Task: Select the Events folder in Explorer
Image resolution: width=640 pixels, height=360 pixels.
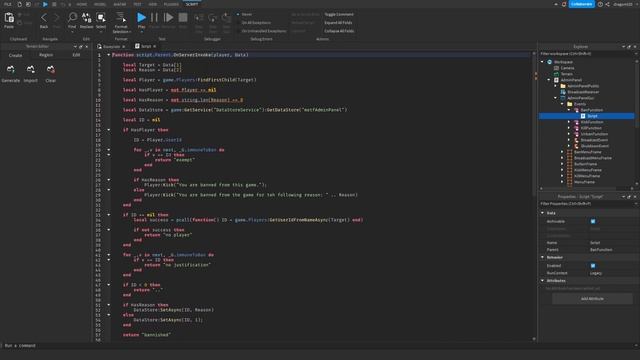Action: (580, 104)
